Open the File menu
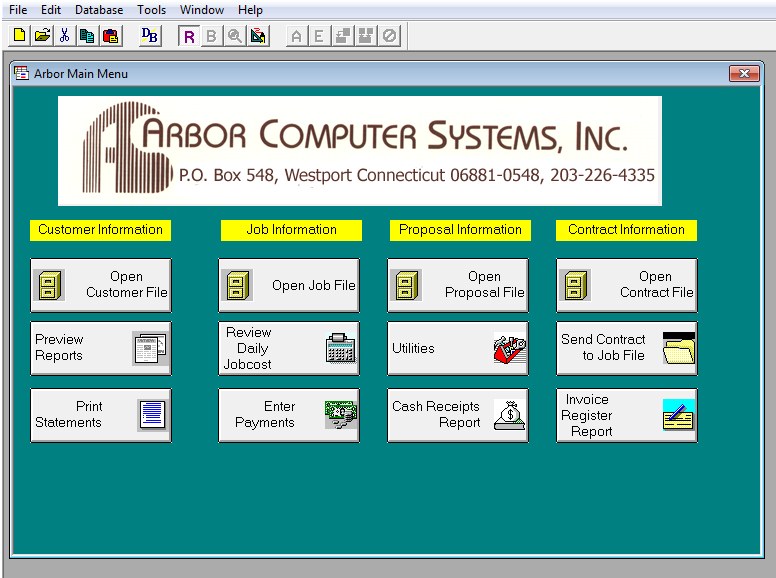 coord(18,10)
